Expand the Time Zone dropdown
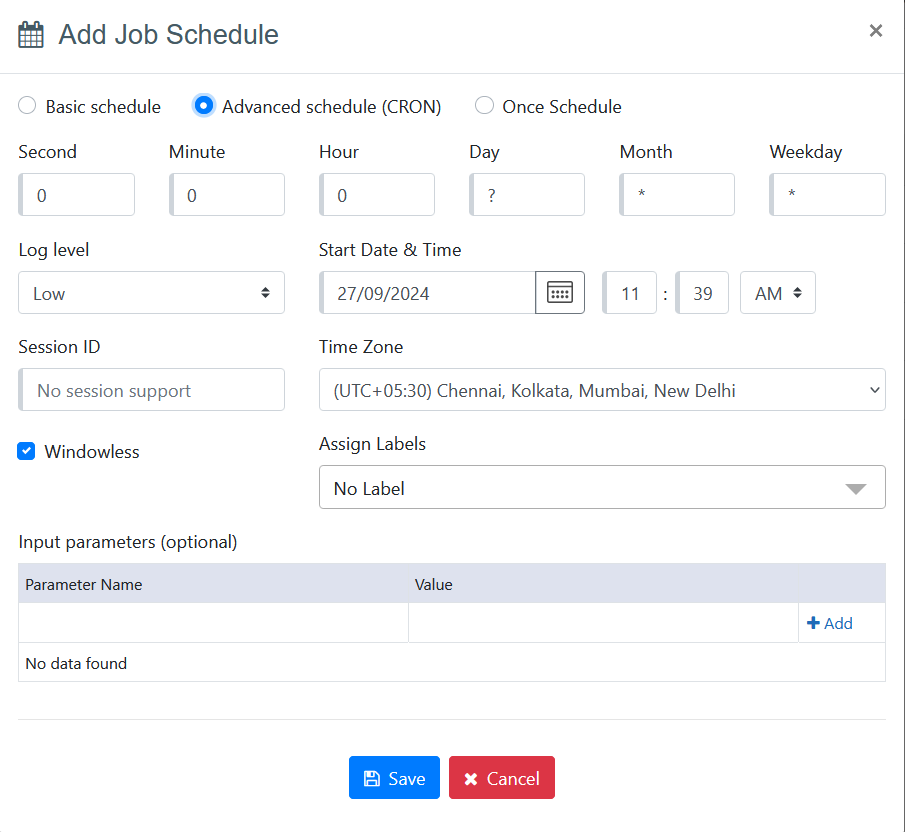 [602, 390]
